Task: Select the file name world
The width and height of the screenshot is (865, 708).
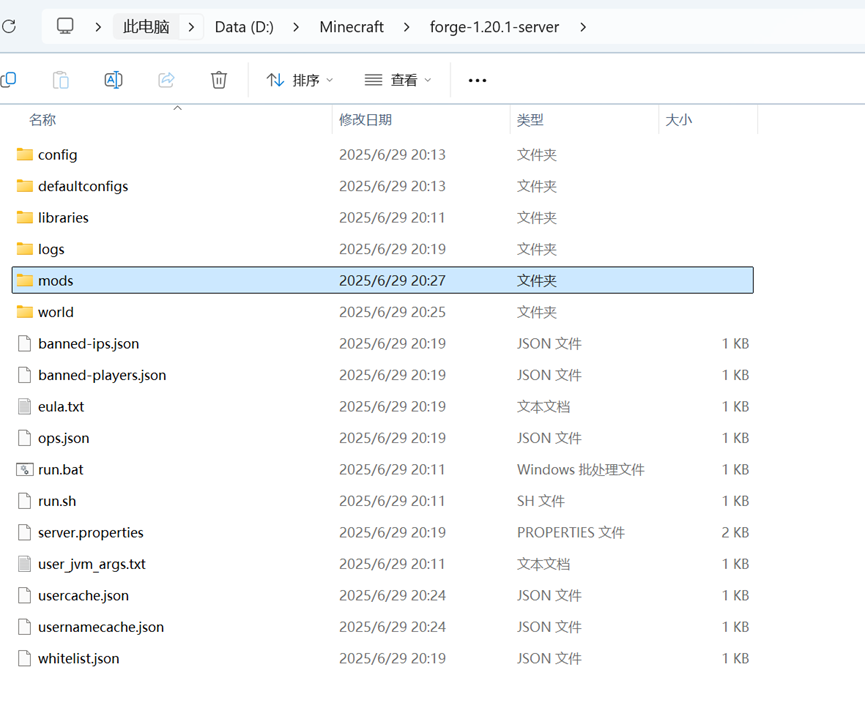Action: (x=55, y=312)
